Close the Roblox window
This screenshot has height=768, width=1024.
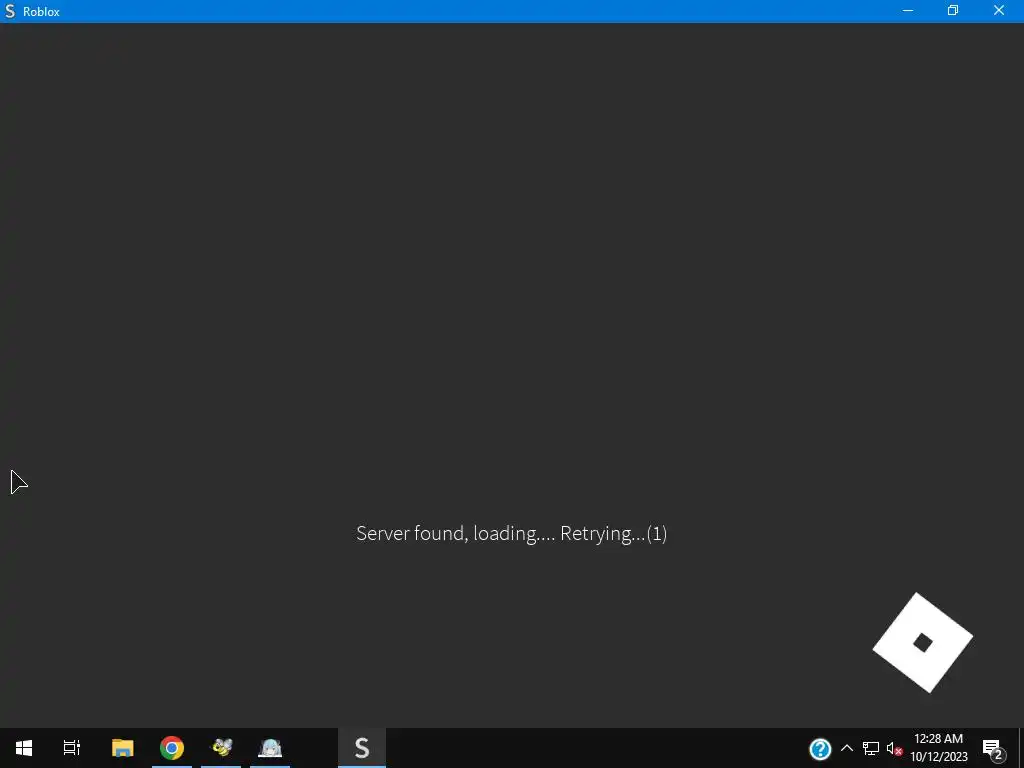999,10
